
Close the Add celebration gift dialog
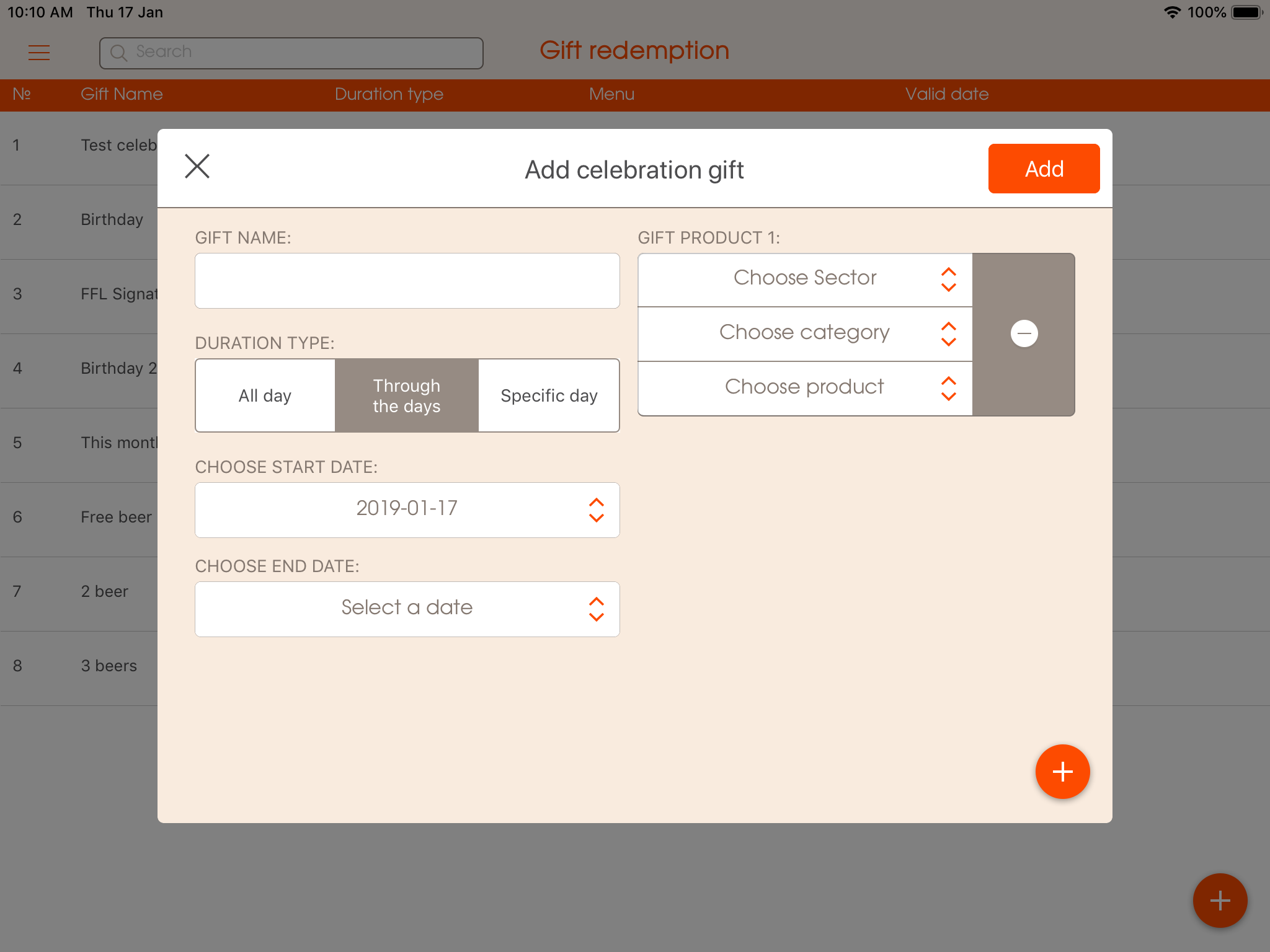[x=197, y=167]
